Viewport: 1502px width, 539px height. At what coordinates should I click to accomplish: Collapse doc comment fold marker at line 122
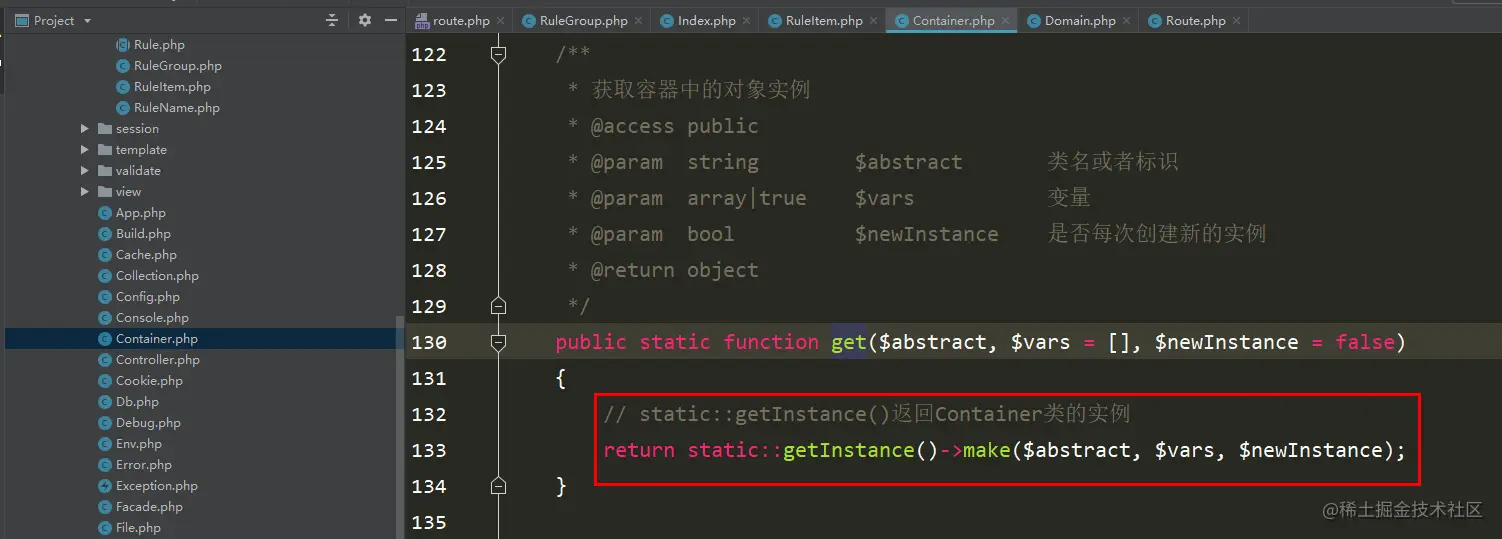tap(498, 54)
